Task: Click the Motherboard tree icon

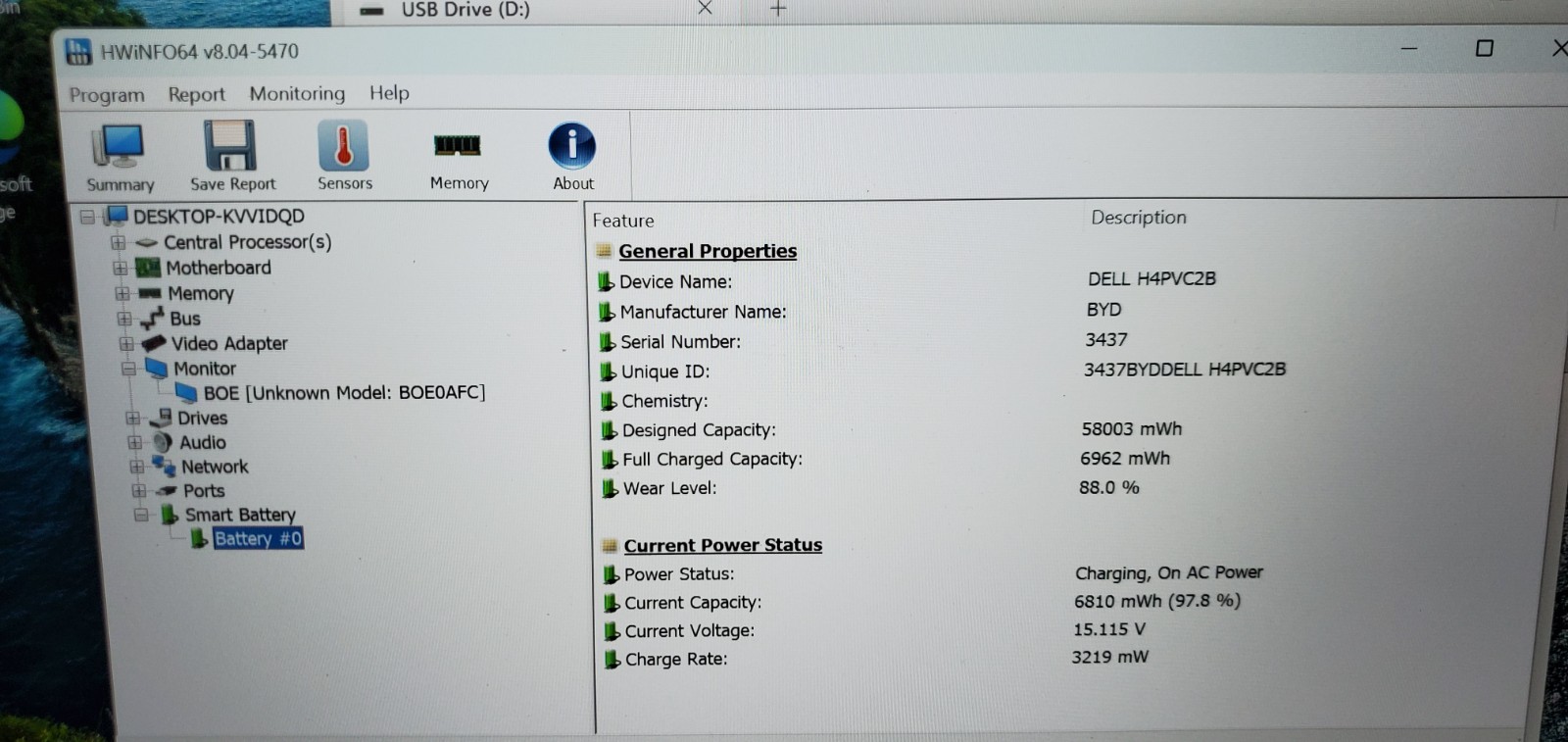Action: [x=148, y=268]
